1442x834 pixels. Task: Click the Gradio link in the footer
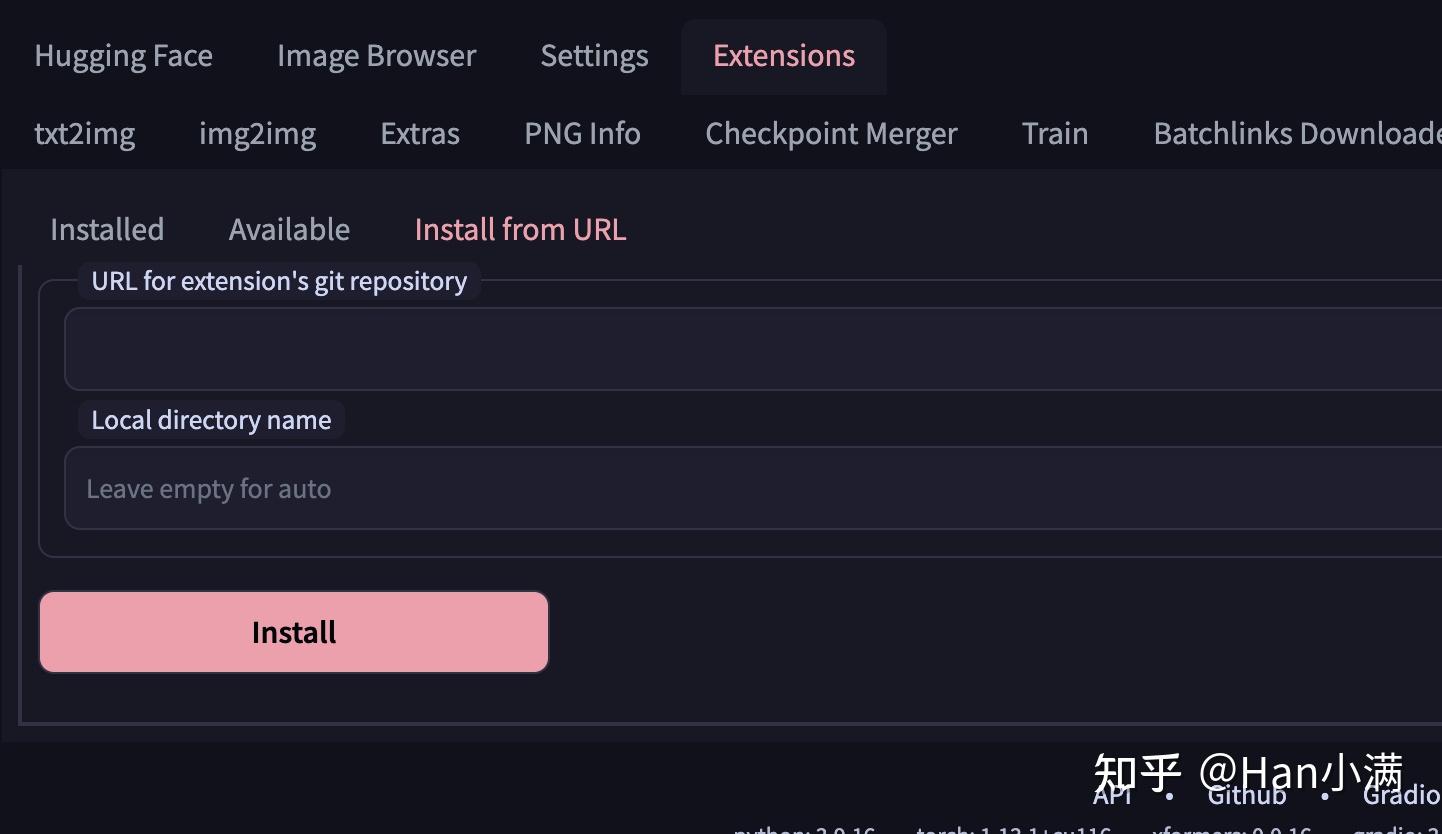point(1401,798)
